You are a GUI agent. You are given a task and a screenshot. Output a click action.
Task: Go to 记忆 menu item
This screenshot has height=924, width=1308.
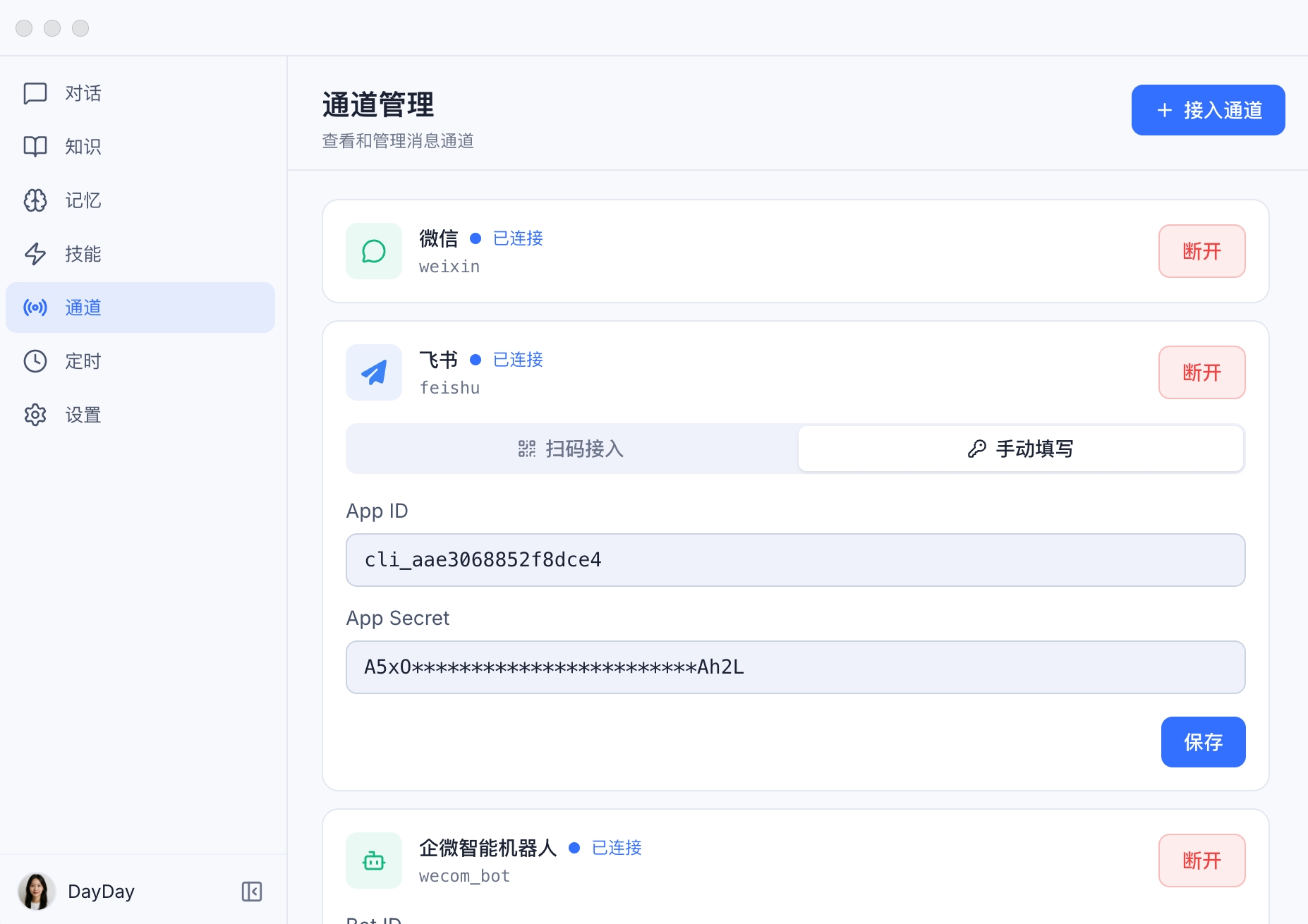140,200
